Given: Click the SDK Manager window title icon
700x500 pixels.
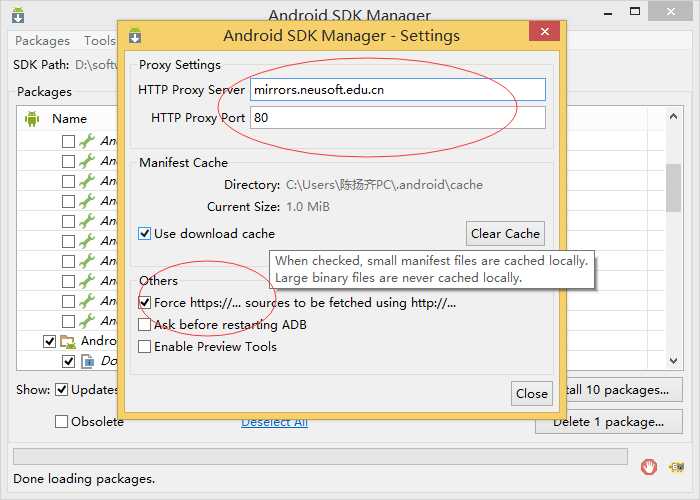Looking at the screenshot, I should [18, 15].
